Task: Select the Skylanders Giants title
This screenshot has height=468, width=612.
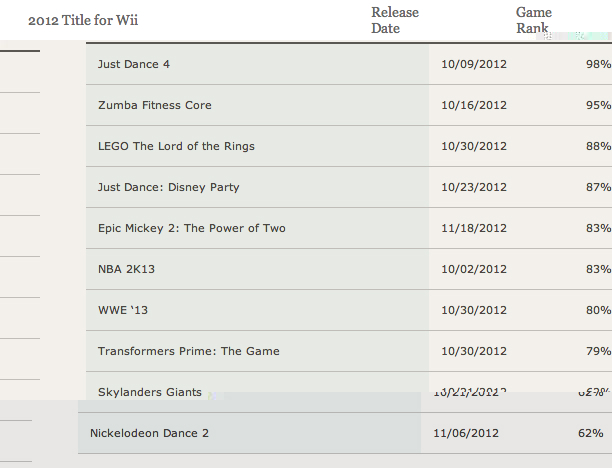Action: [150, 391]
